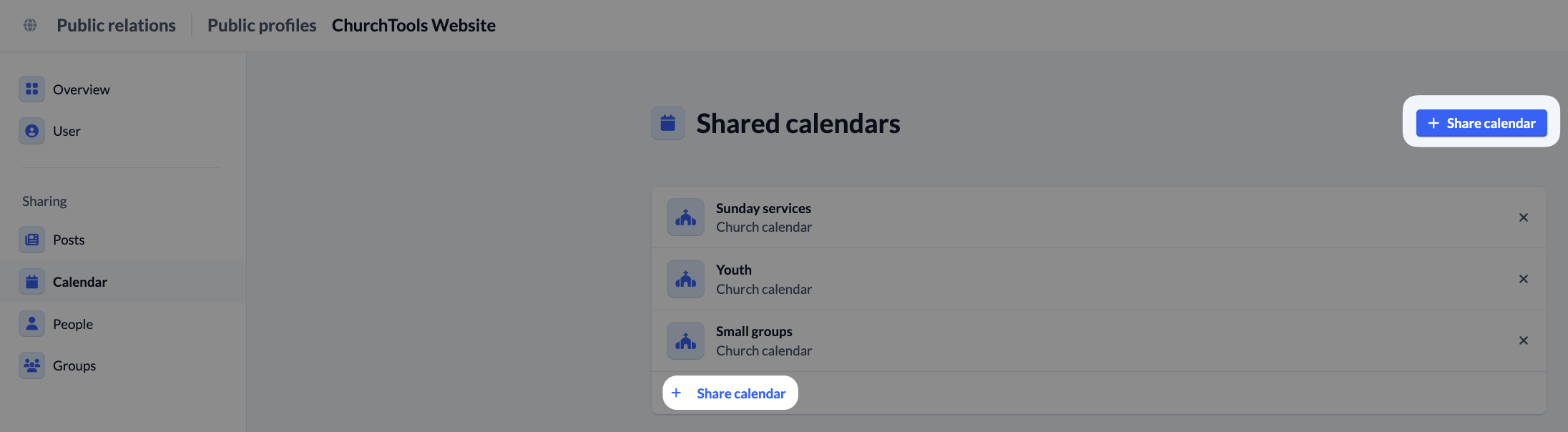Remove the Youth shared calendar

tap(1523, 279)
